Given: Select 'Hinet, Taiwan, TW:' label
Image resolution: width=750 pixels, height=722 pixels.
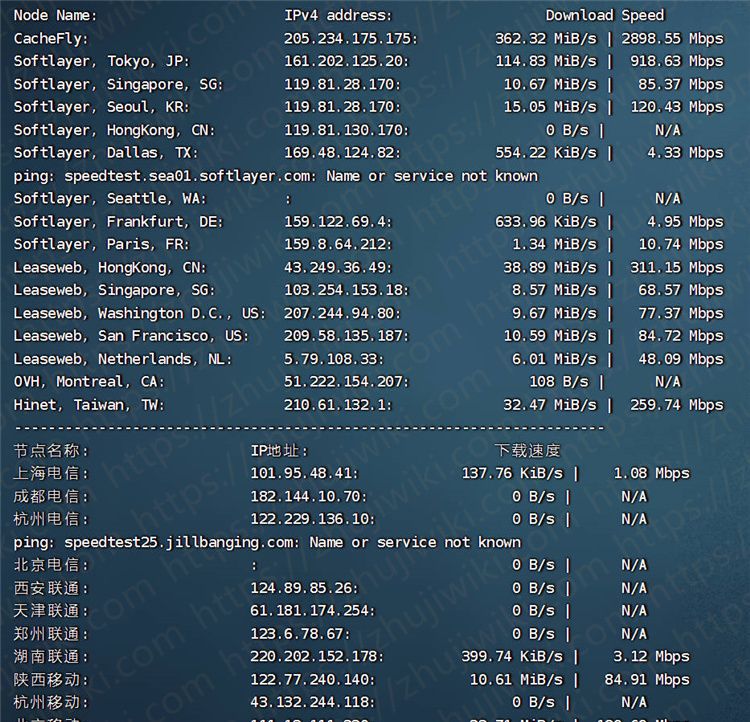Looking at the screenshot, I should coord(89,405).
